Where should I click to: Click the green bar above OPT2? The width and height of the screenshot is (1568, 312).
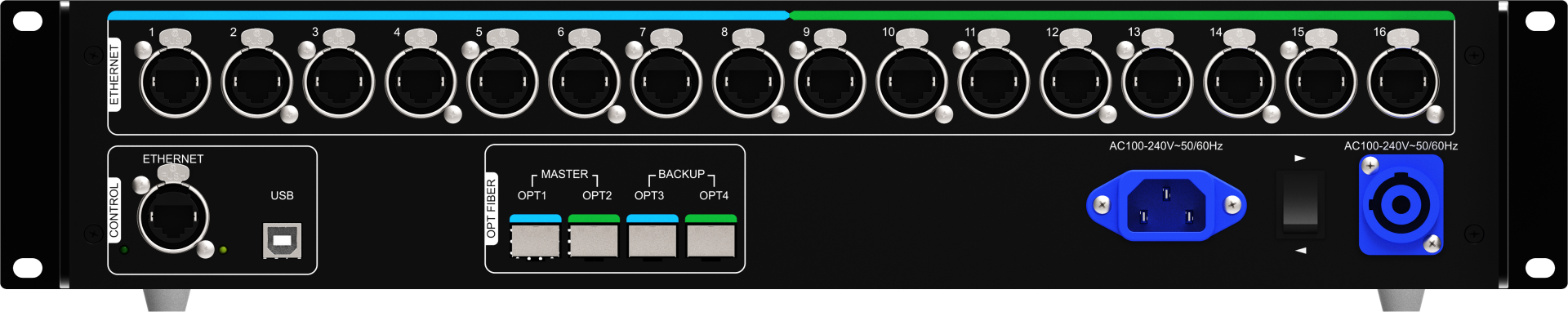pos(594,219)
